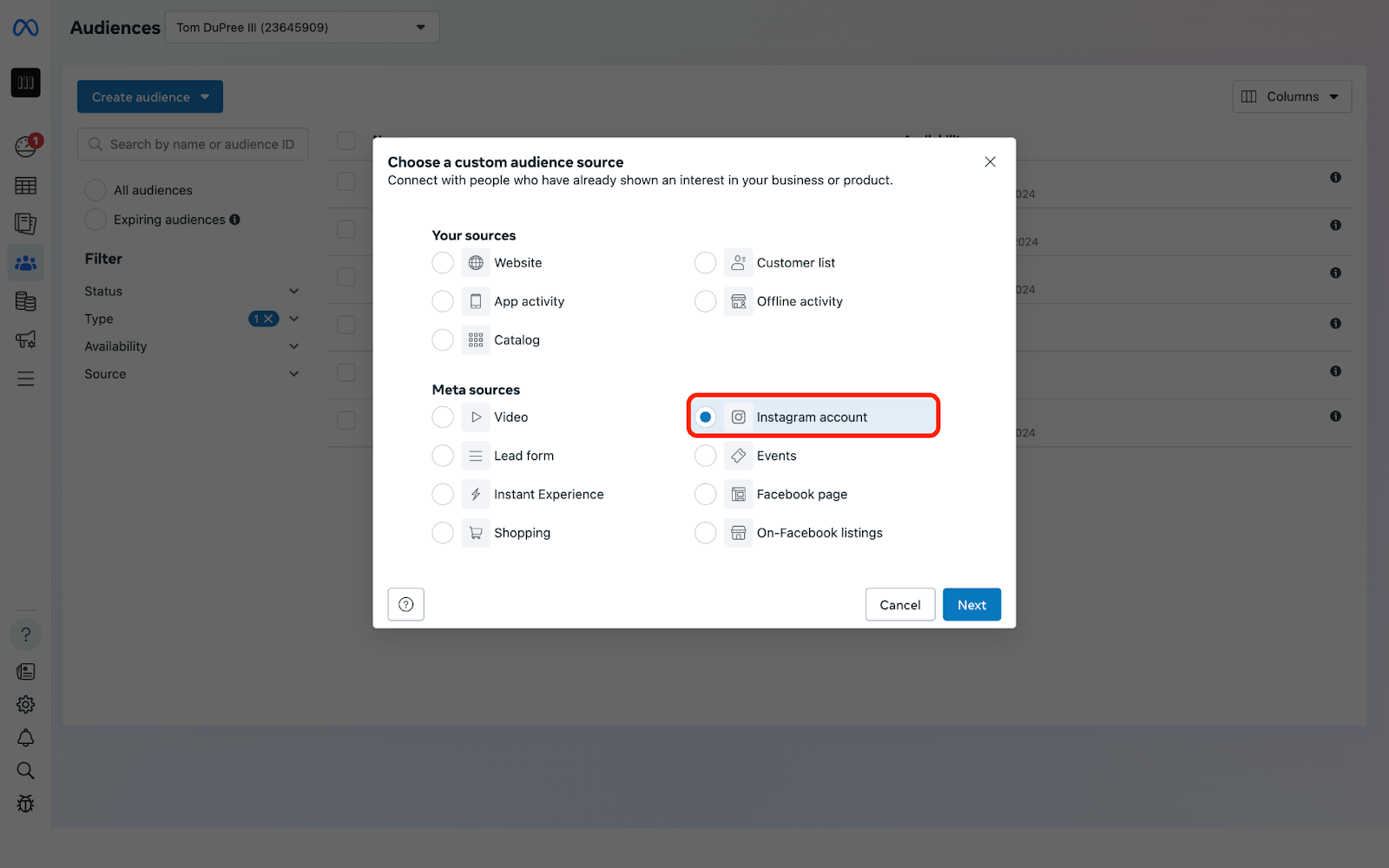Click the Instant Experience label
Screen dimensions: 1389x868
click(549, 495)
